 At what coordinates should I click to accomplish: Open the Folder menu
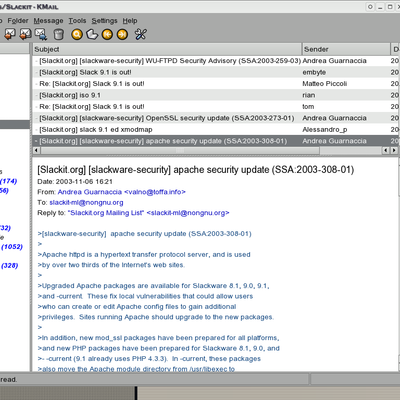[18, 21]
